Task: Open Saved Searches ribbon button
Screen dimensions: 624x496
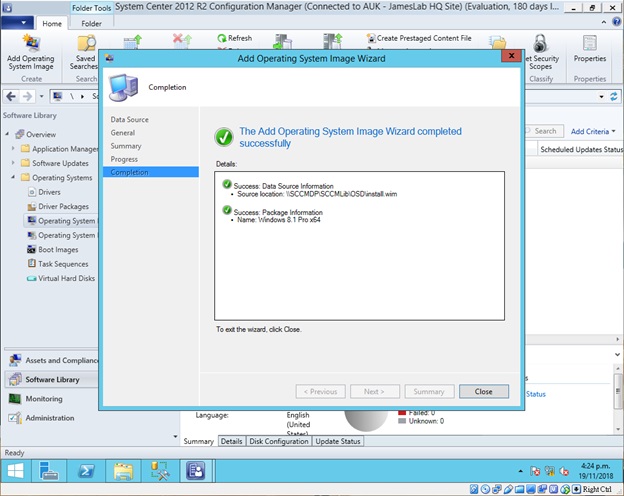Action: [85, 52]
